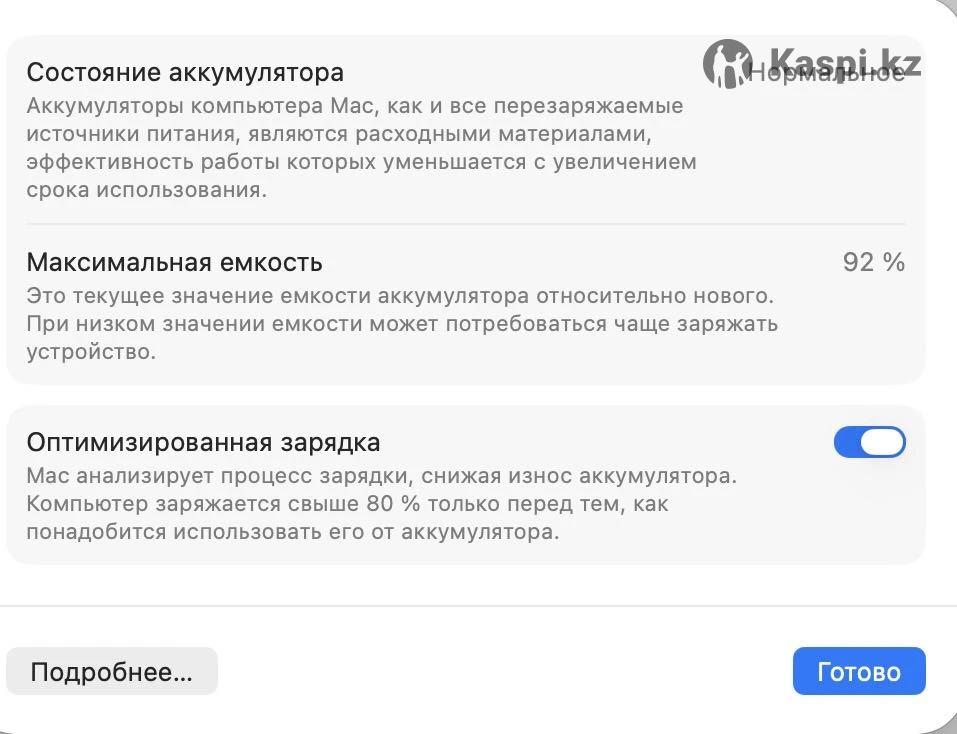Image resolution: width=957 pixels, height=734 pixels.
Task: Click the Подробнее... button
Action: pos(111,672)
